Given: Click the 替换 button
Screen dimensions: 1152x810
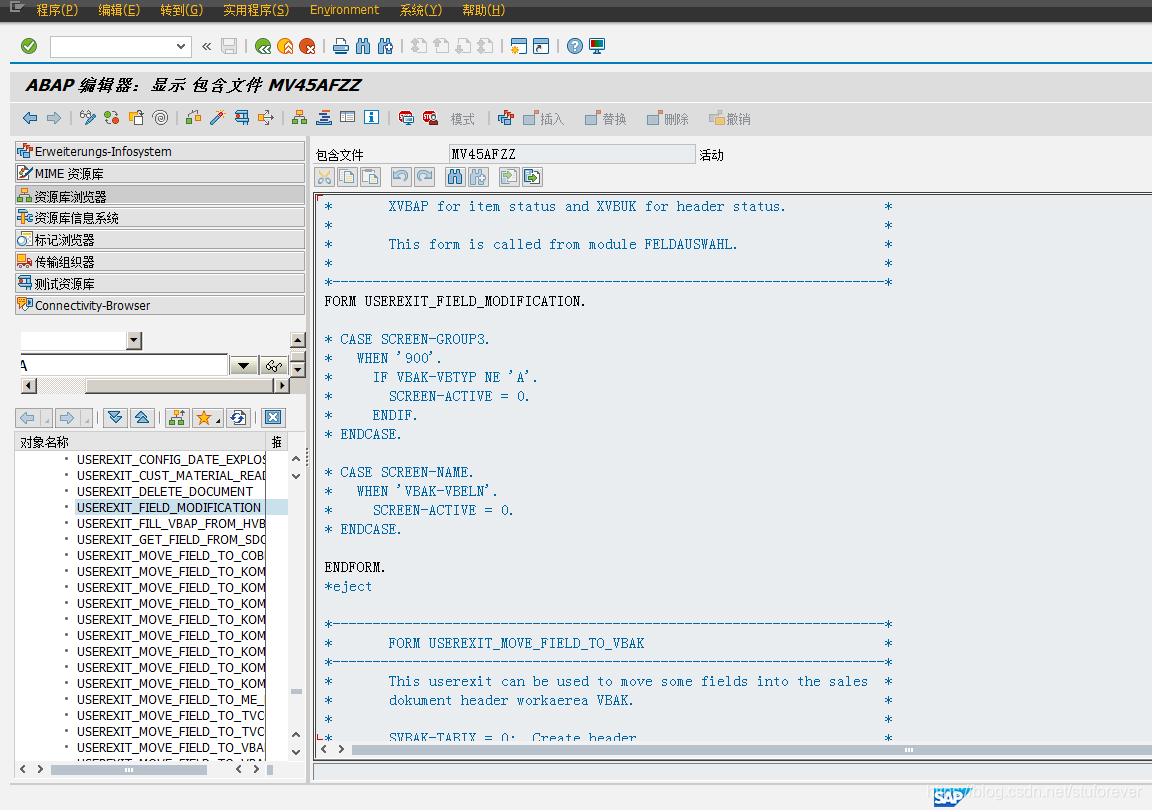Looking at the screenshot, I should 605,119.
